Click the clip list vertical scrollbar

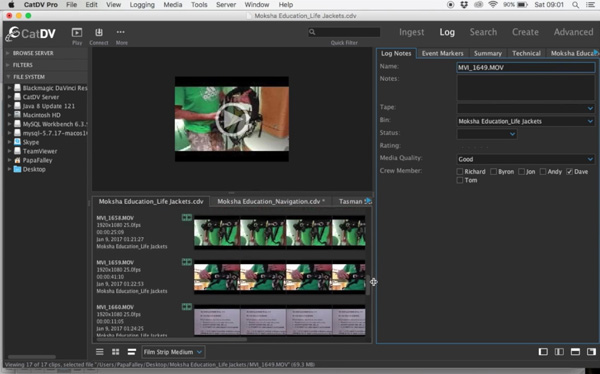coord(368,285)
